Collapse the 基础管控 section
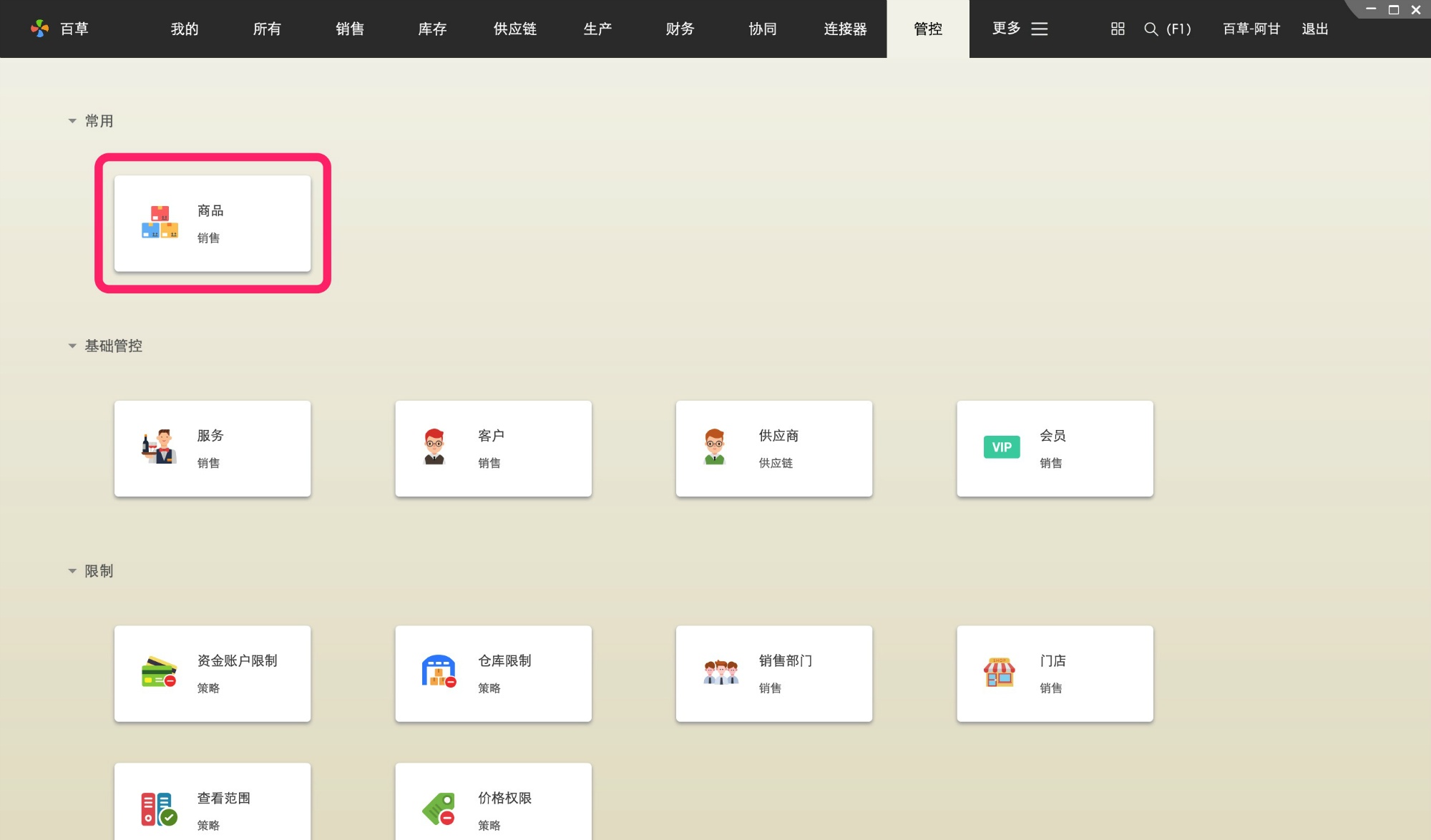Viewport: 1431px width, 840px height. [x=72, y=346]
